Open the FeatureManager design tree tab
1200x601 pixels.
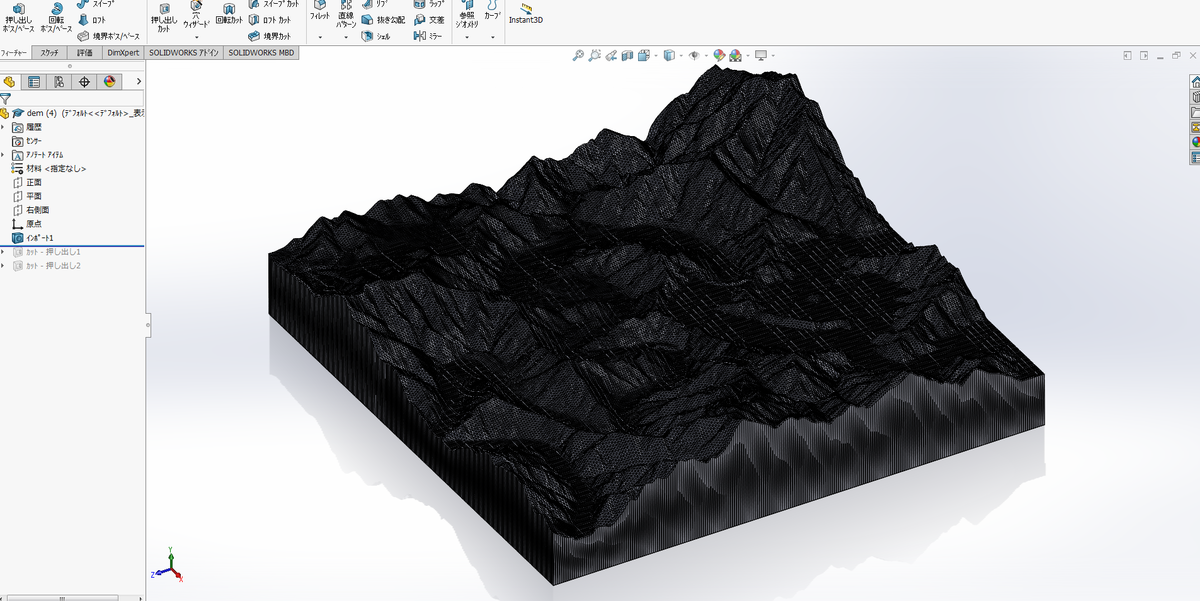pos(9,82)
